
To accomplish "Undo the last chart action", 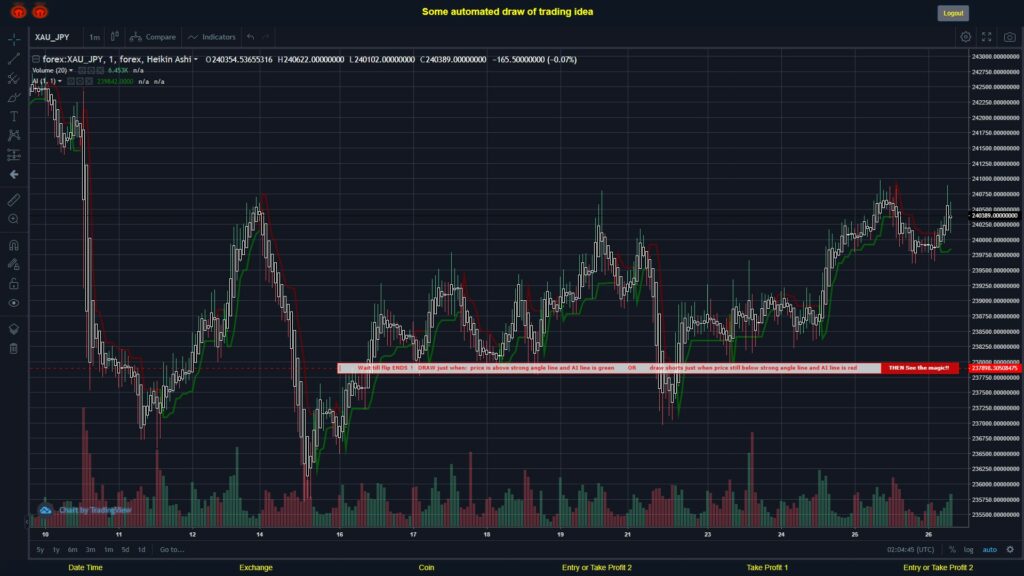I will (x=251, y=37).
